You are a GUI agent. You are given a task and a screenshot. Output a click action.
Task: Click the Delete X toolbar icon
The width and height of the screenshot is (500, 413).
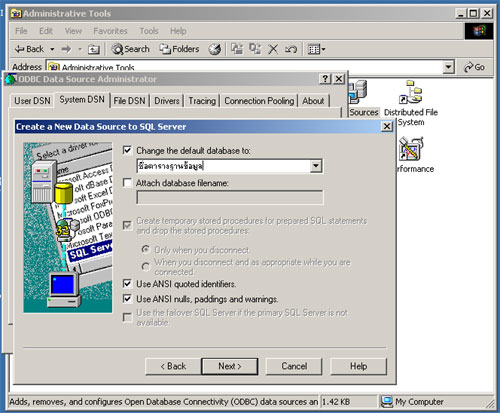(x=273, y=49)
